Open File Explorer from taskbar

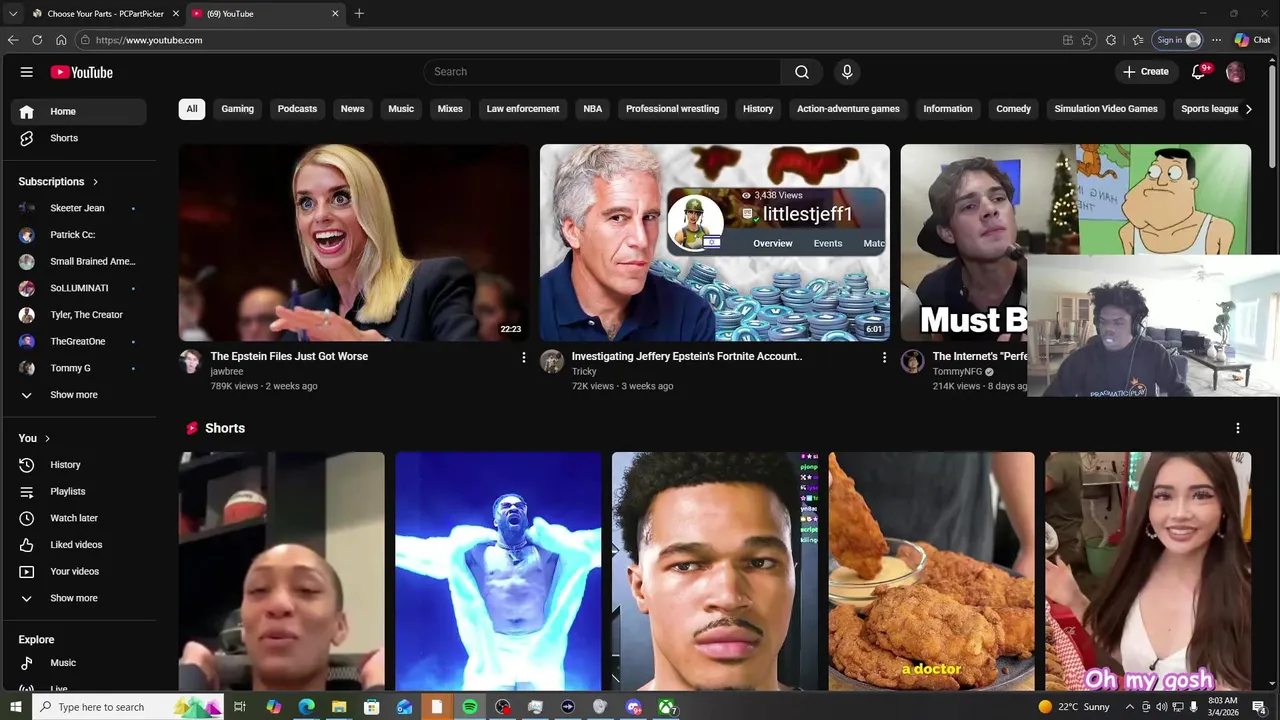[x=339, y=707]
